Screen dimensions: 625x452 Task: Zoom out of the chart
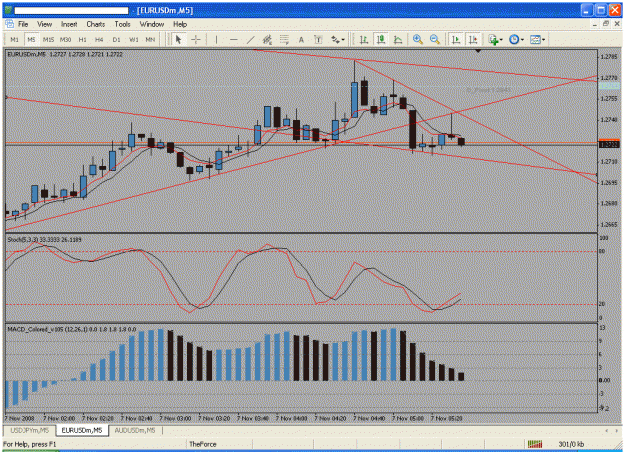[x=435, y=39]
